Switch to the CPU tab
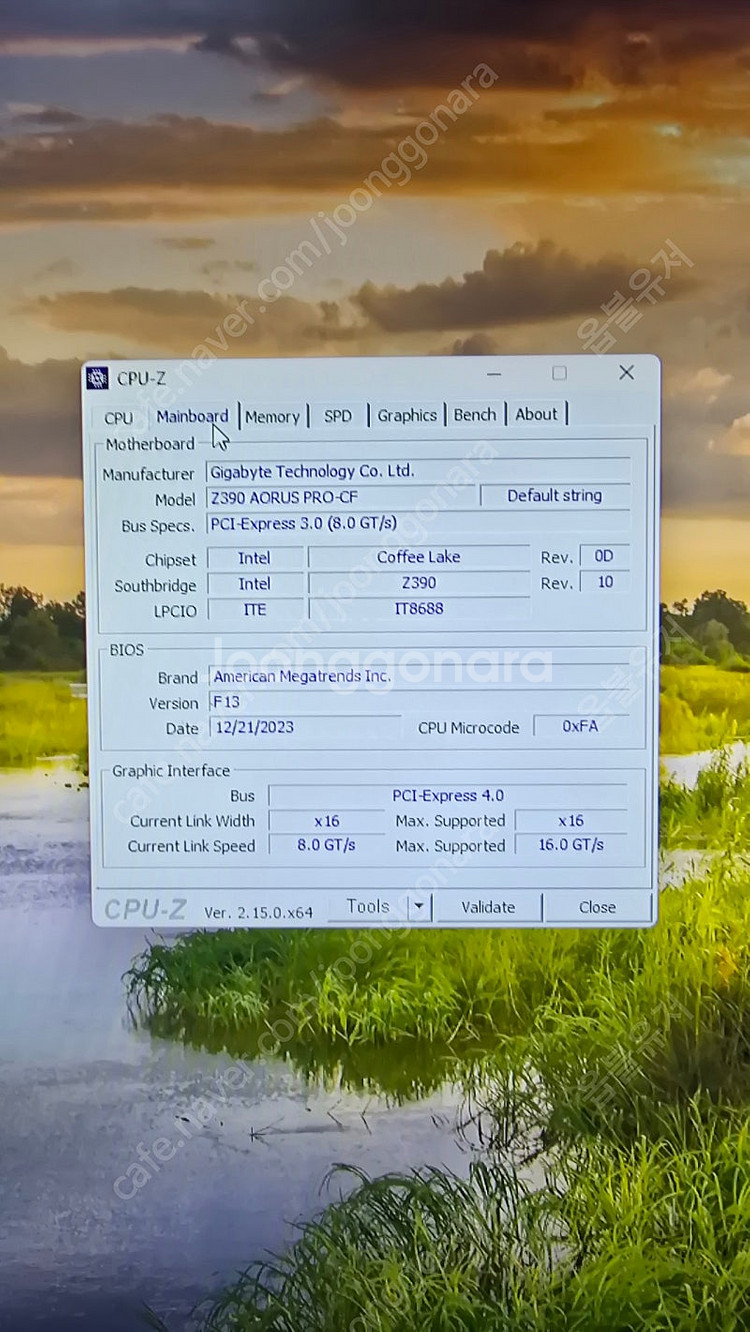750x1332 pixels. 119,417
